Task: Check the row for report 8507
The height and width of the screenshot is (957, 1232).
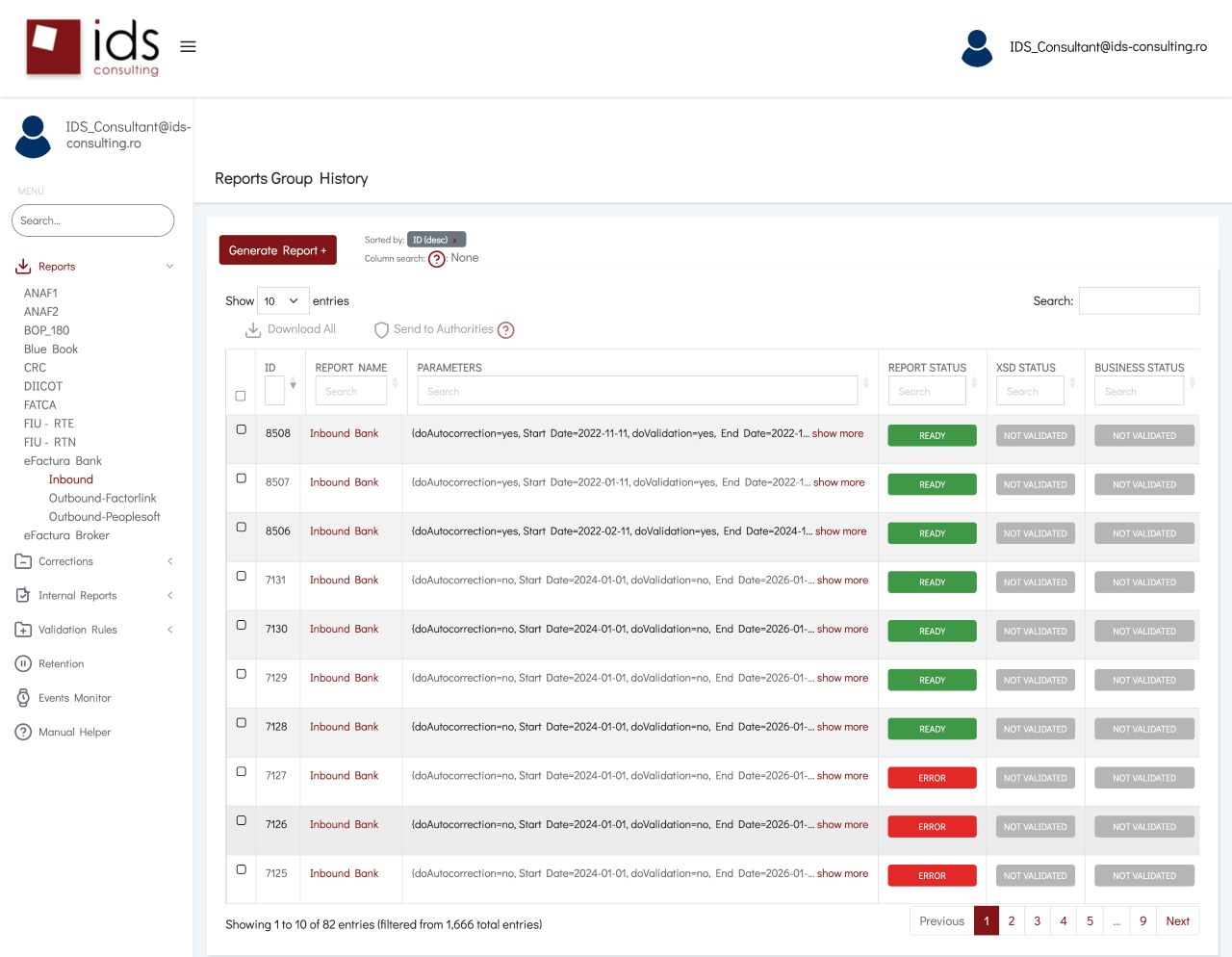Action: click(242, 478)
